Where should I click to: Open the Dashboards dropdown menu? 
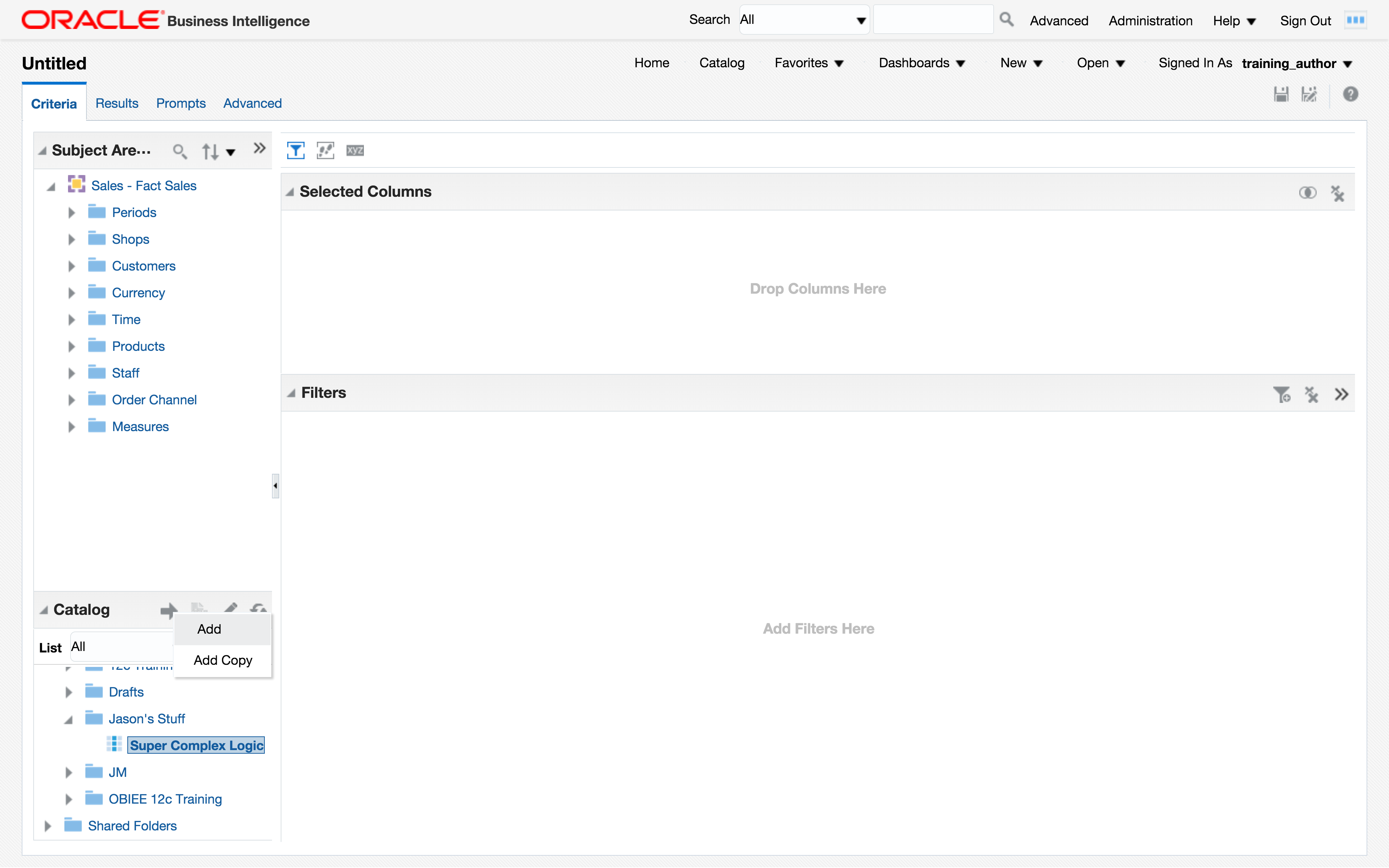click(921, 63)
